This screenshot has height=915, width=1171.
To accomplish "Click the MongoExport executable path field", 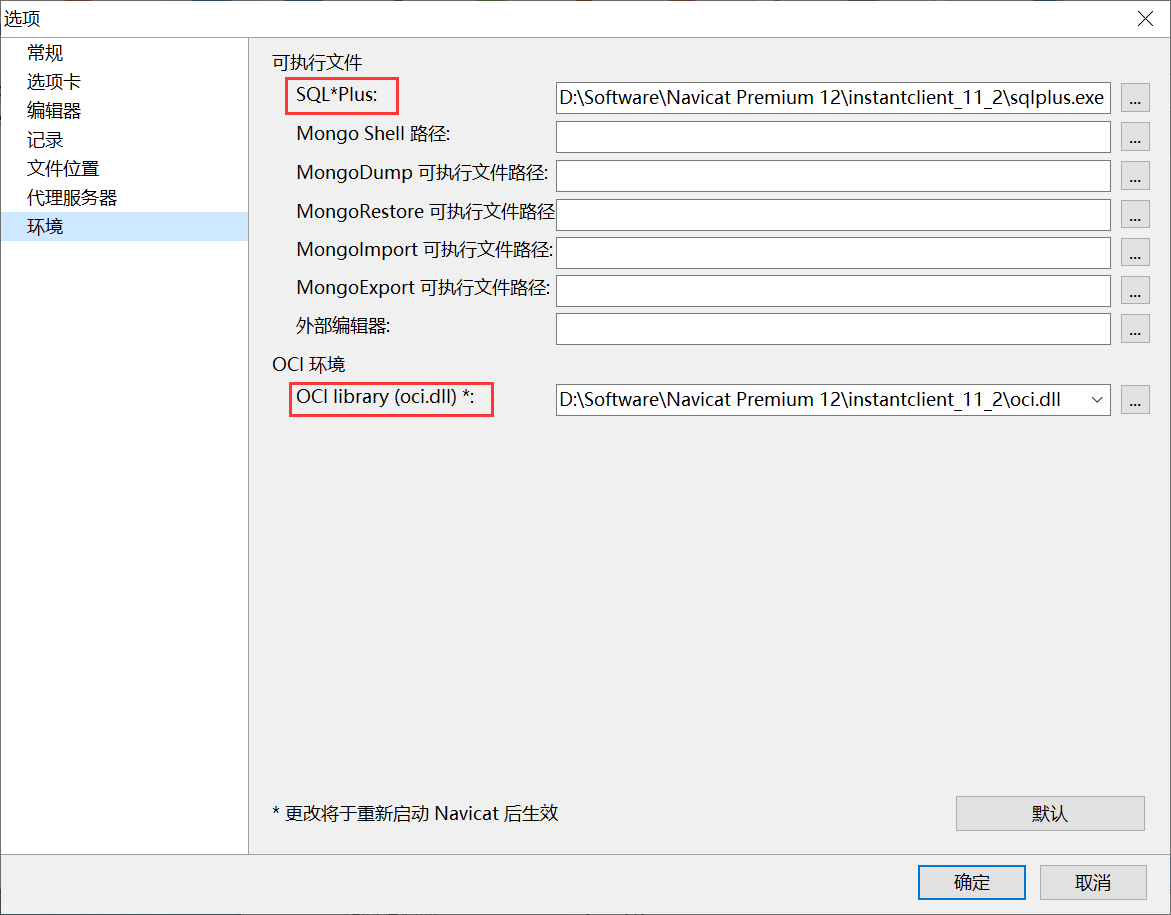I will pos(833,291).
